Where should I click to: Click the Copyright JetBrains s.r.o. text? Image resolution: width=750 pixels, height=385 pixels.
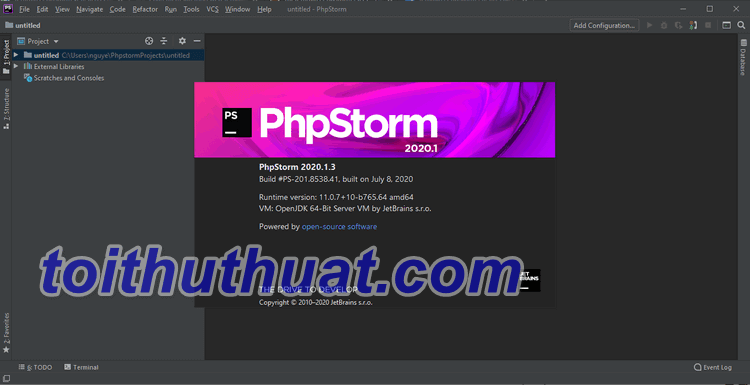point(316,302)
